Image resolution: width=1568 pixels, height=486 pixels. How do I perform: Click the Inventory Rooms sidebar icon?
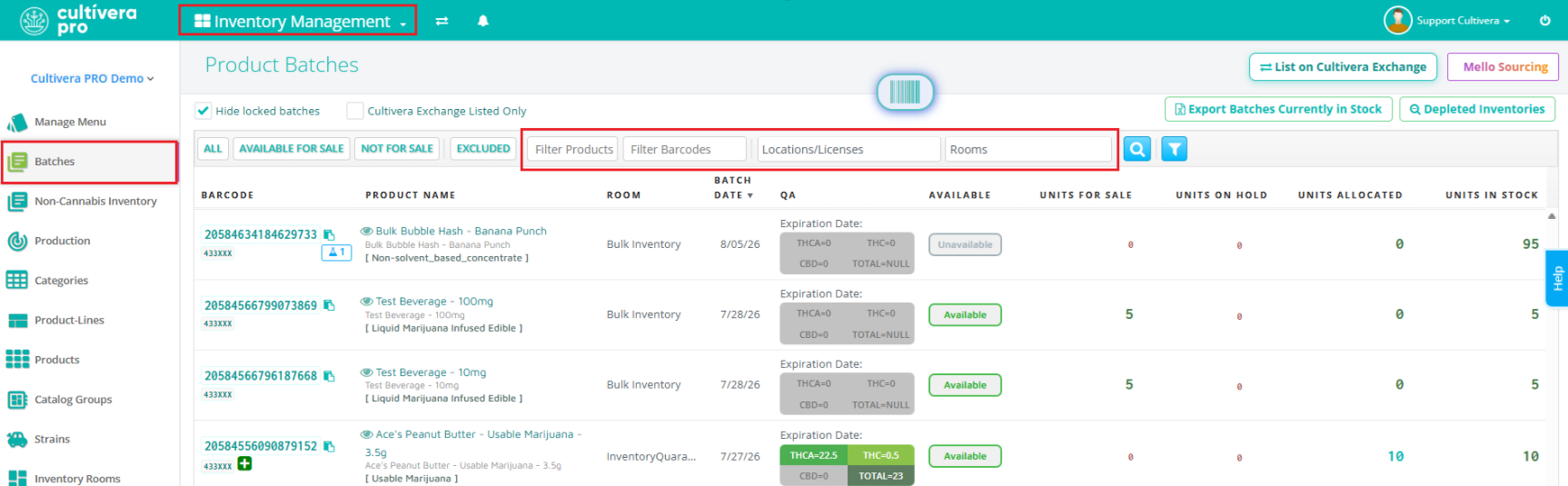pyautogui.click(x=17, y=478)
